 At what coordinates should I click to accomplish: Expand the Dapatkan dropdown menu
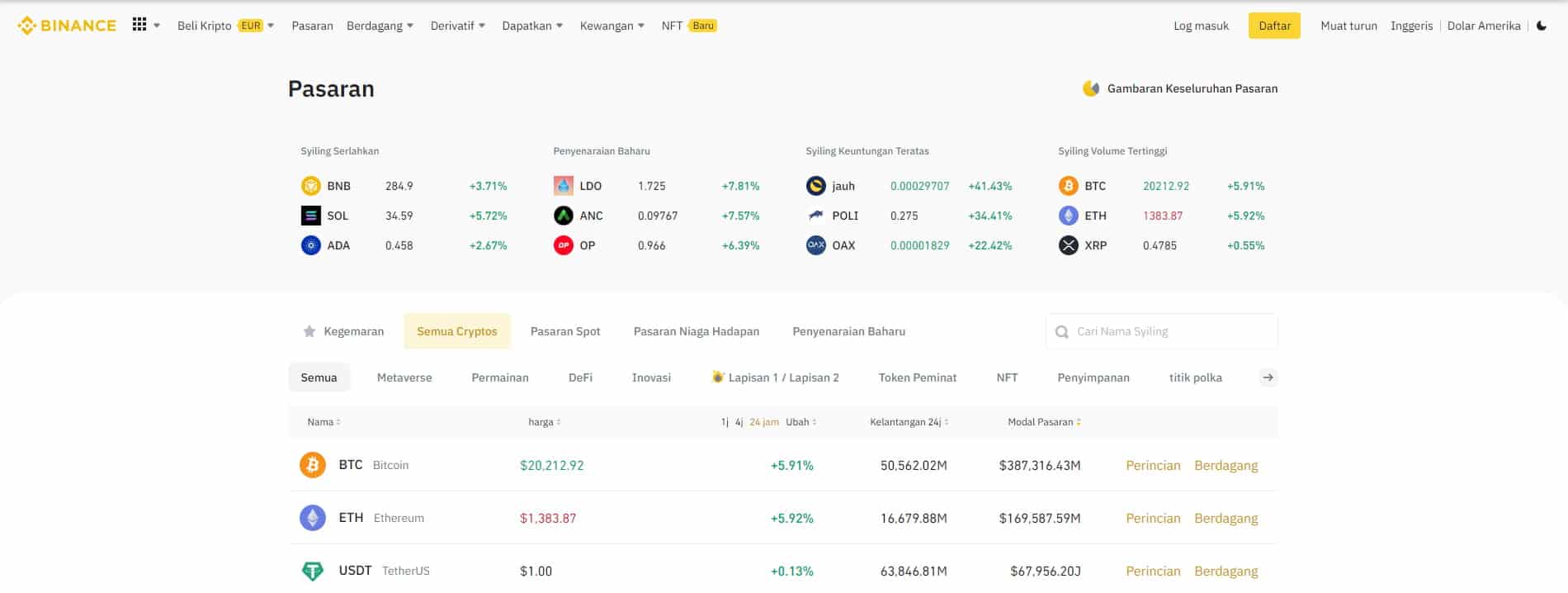click(560, 26)
